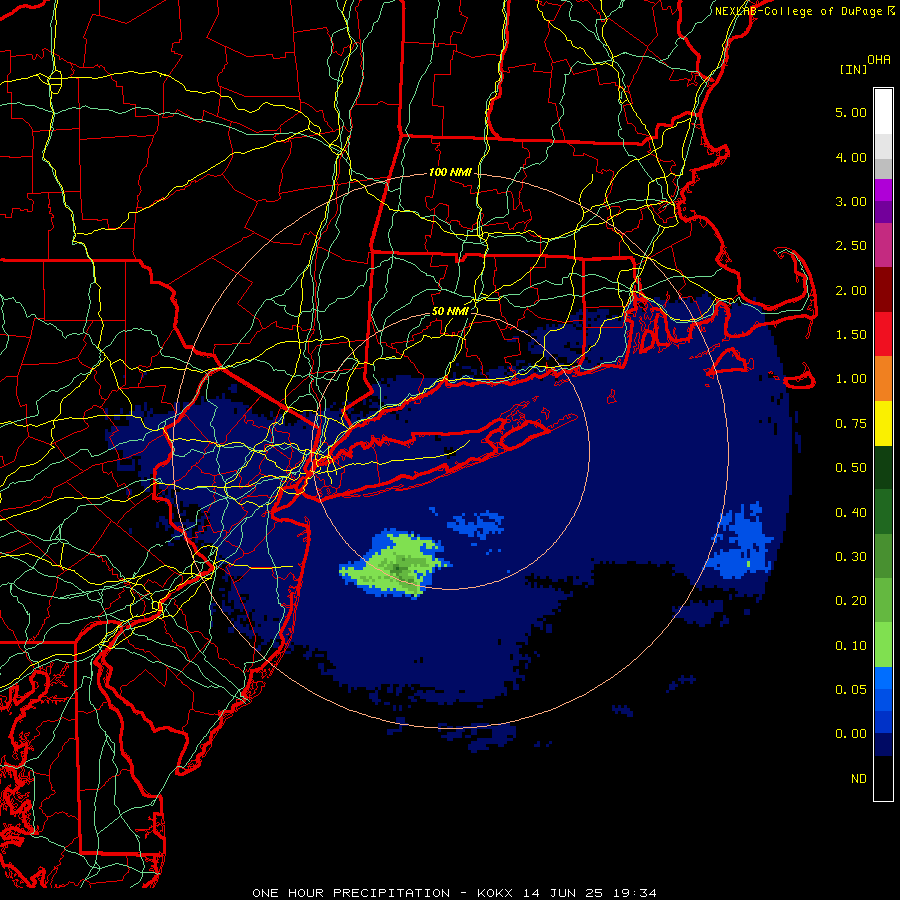Screen dimensions: 900x900
Task: Click the green precipitation cell south of Long Island
Action: (x=396, y=564)
